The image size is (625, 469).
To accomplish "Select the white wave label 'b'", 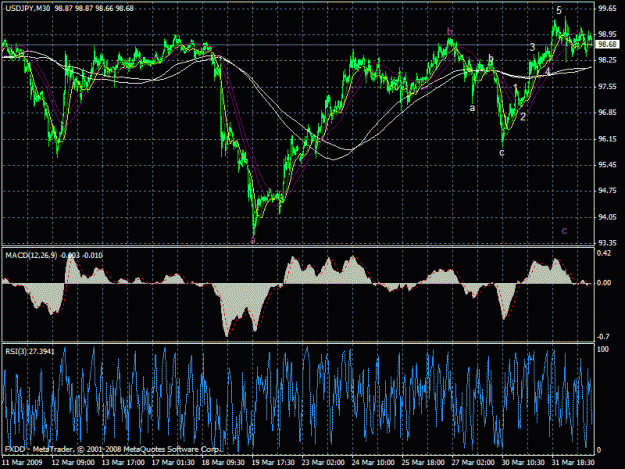I will click(x=491, y=59).
